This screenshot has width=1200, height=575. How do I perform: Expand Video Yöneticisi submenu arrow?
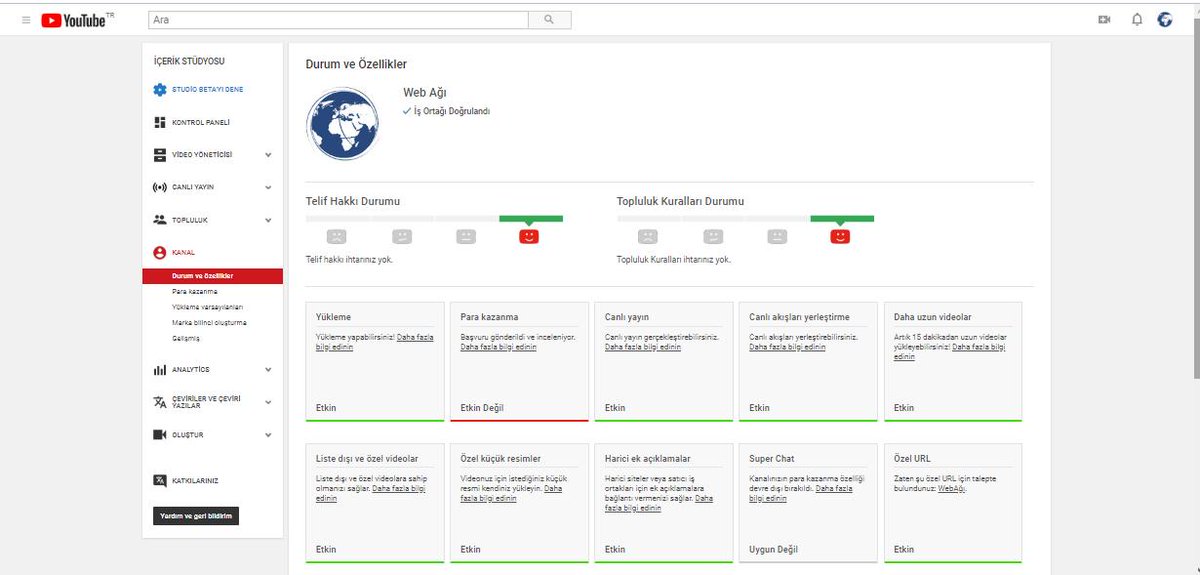[268, 155]
